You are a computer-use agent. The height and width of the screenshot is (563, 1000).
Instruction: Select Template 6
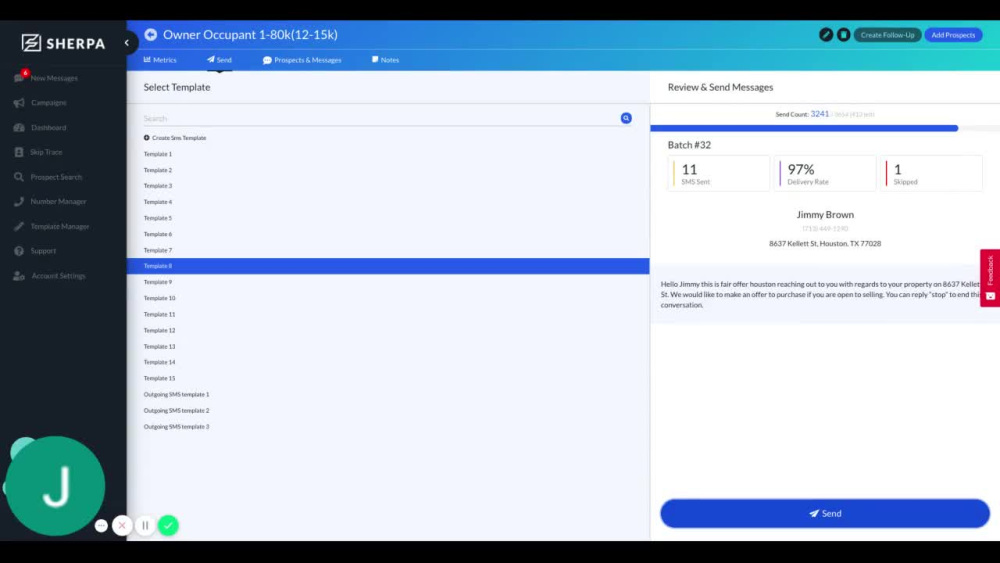tap(158, 234)
